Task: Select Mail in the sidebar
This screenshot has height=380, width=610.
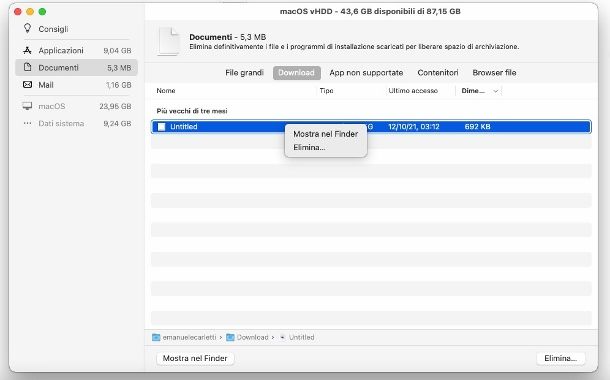Action: point(77,84)
